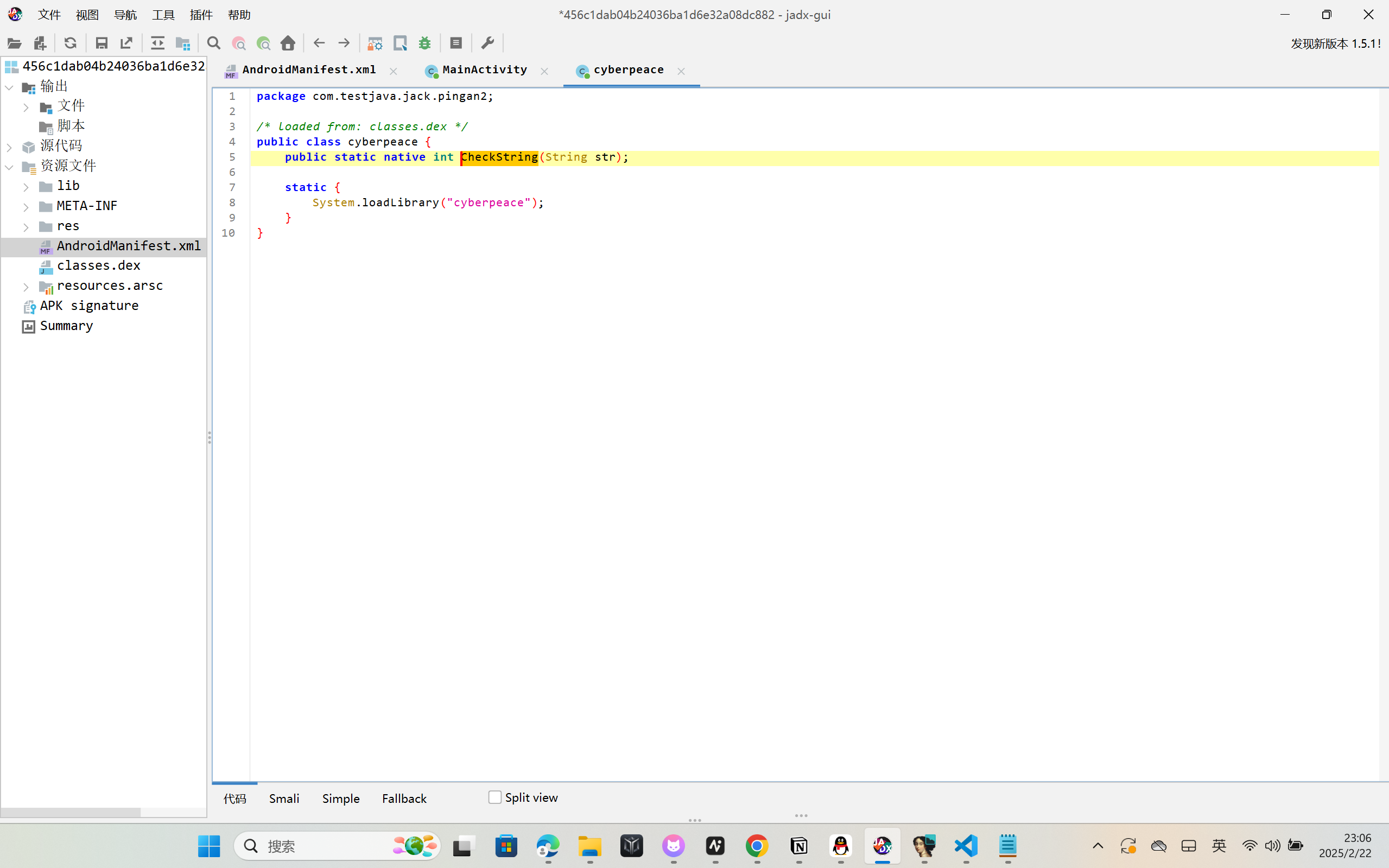Click the add files toolbar icon

point(40,43)
